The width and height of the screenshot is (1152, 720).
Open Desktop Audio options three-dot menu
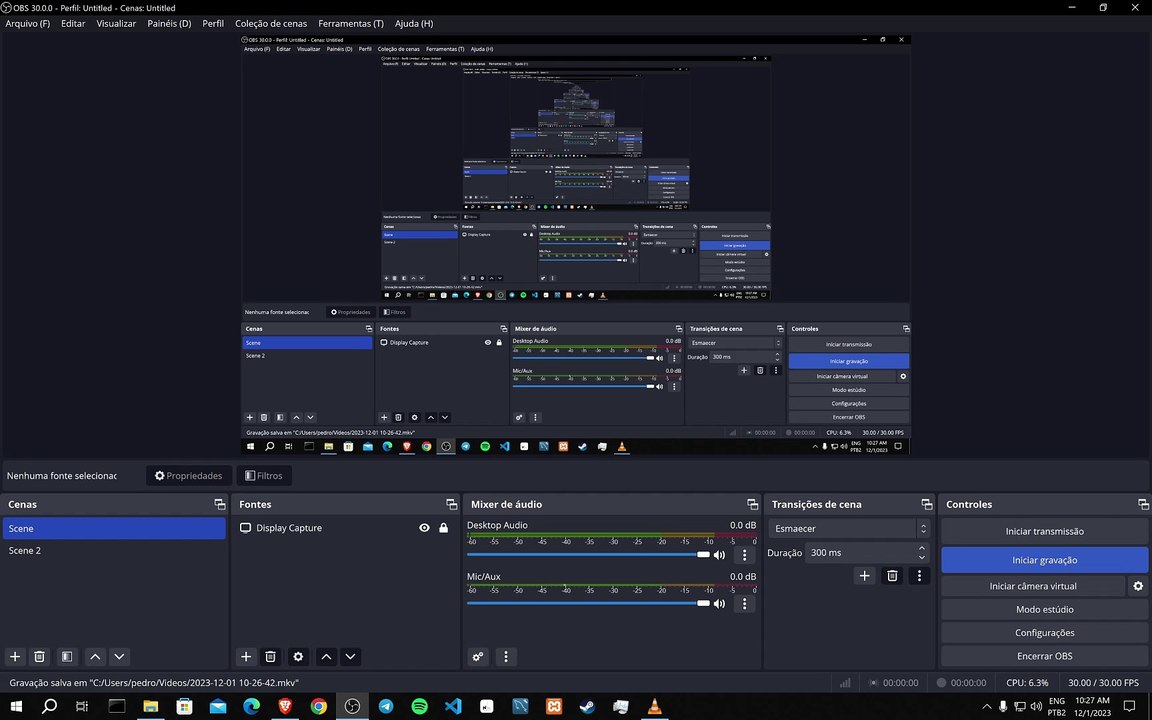[744, 555]
